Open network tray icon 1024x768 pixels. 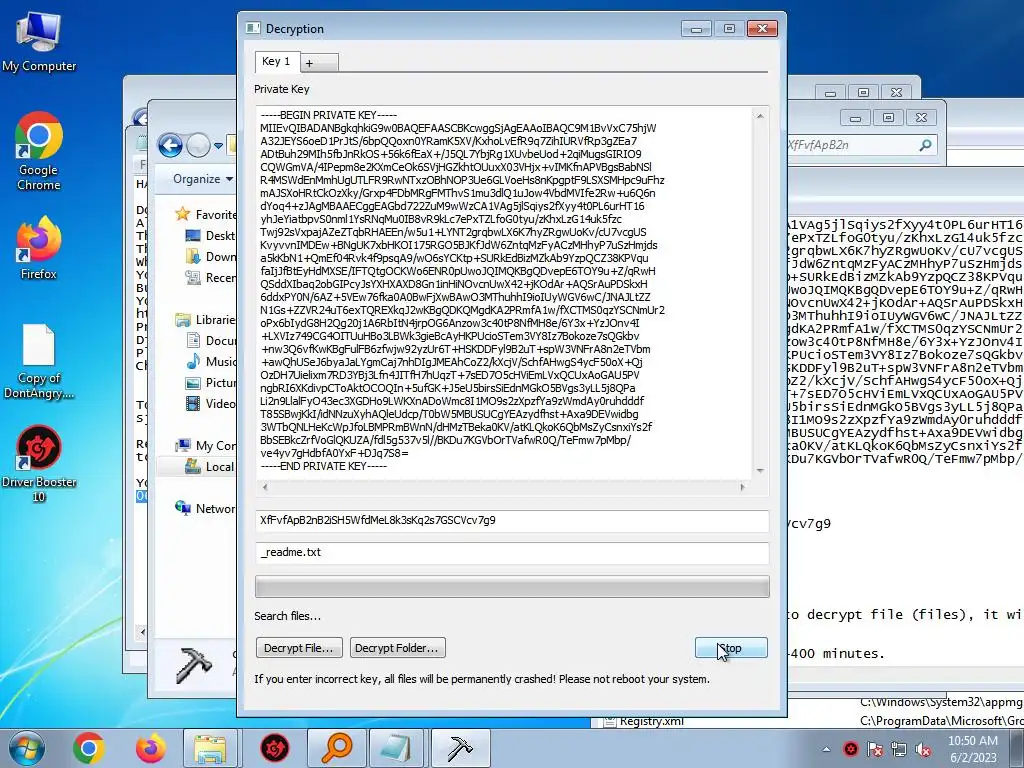tap(899, 749)
